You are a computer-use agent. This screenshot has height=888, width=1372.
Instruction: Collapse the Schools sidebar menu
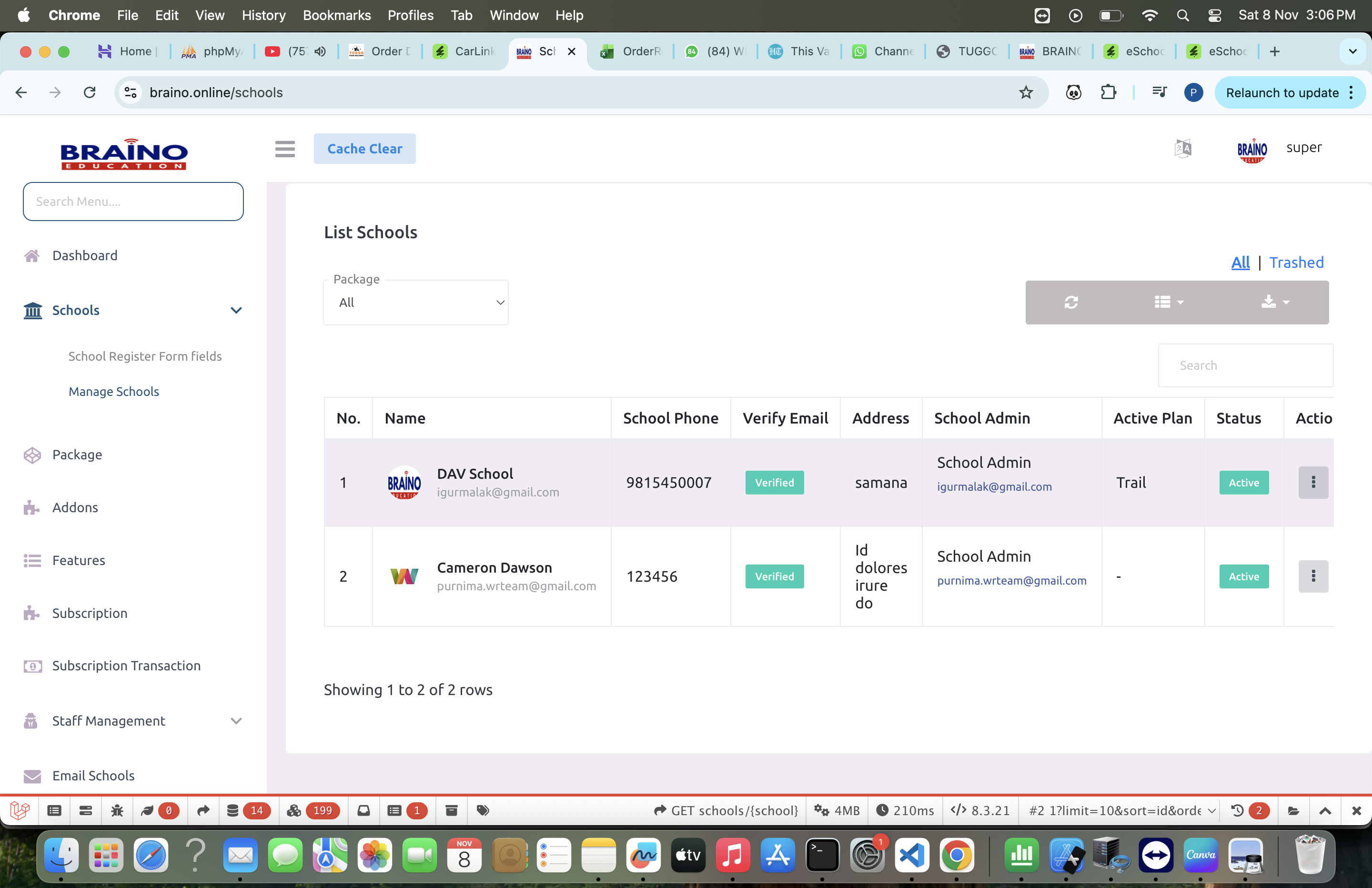[236, 310]
